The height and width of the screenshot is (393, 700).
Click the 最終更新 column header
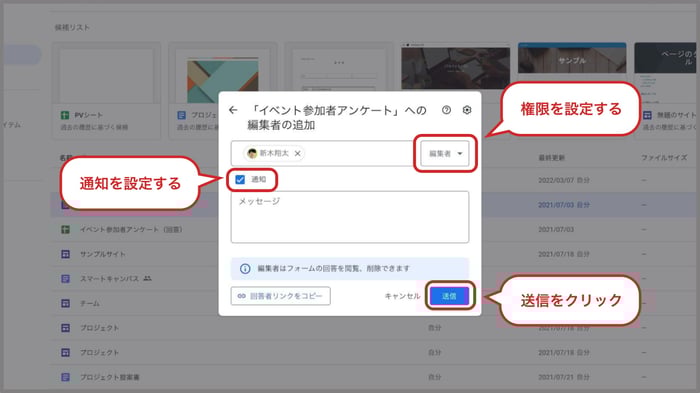click(551, 158)
